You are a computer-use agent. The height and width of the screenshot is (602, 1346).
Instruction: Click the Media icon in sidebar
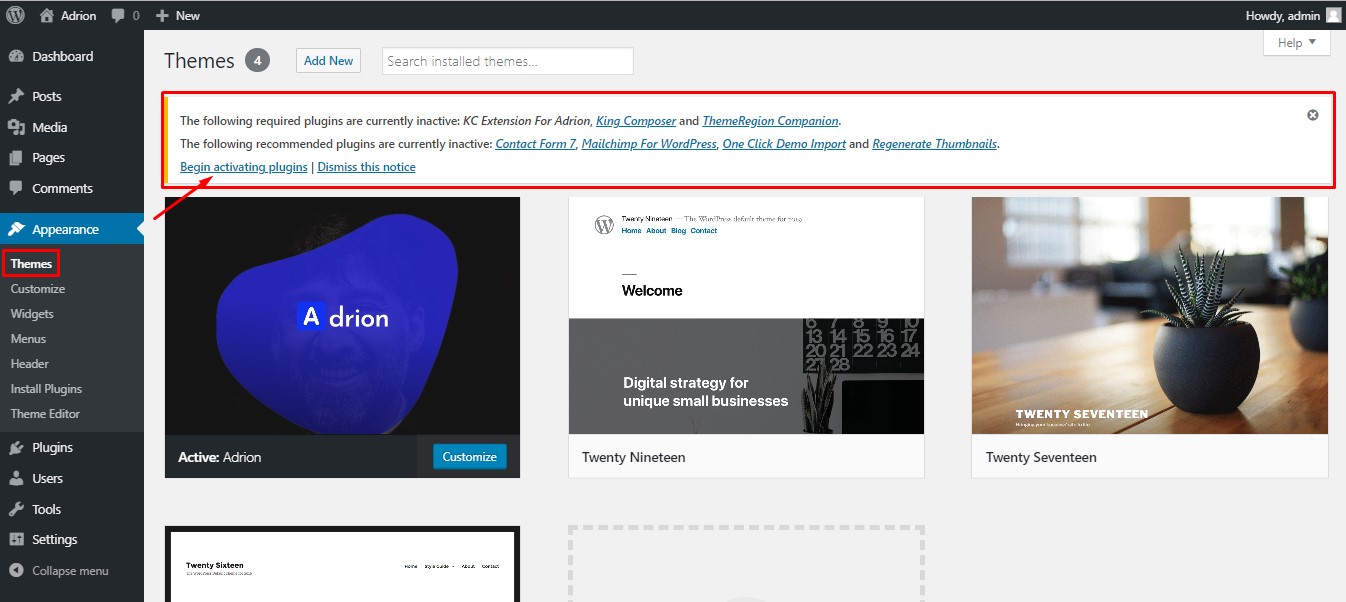(16, 127)
